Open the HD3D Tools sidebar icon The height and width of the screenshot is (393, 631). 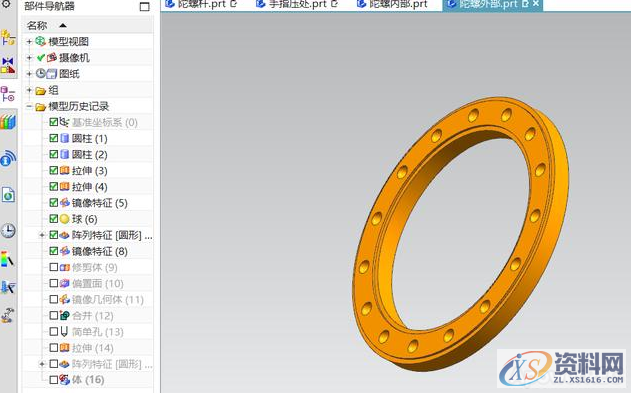8,158
